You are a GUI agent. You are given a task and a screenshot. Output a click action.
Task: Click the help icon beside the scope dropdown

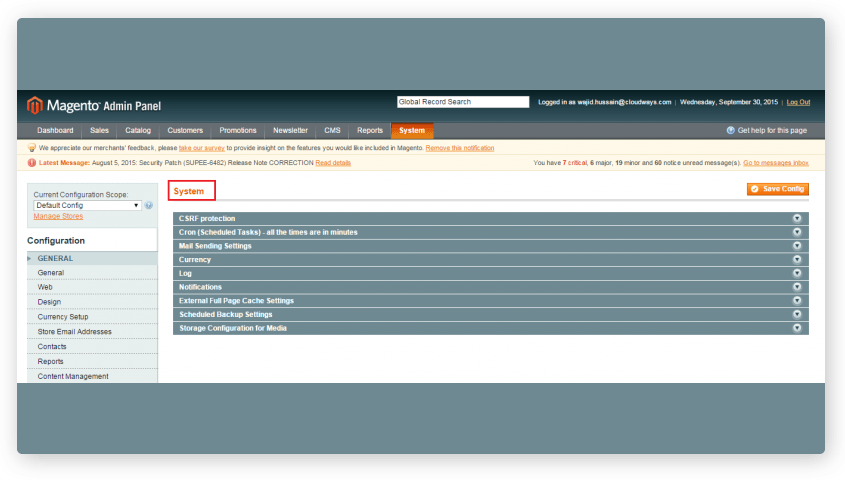(149, 205)
